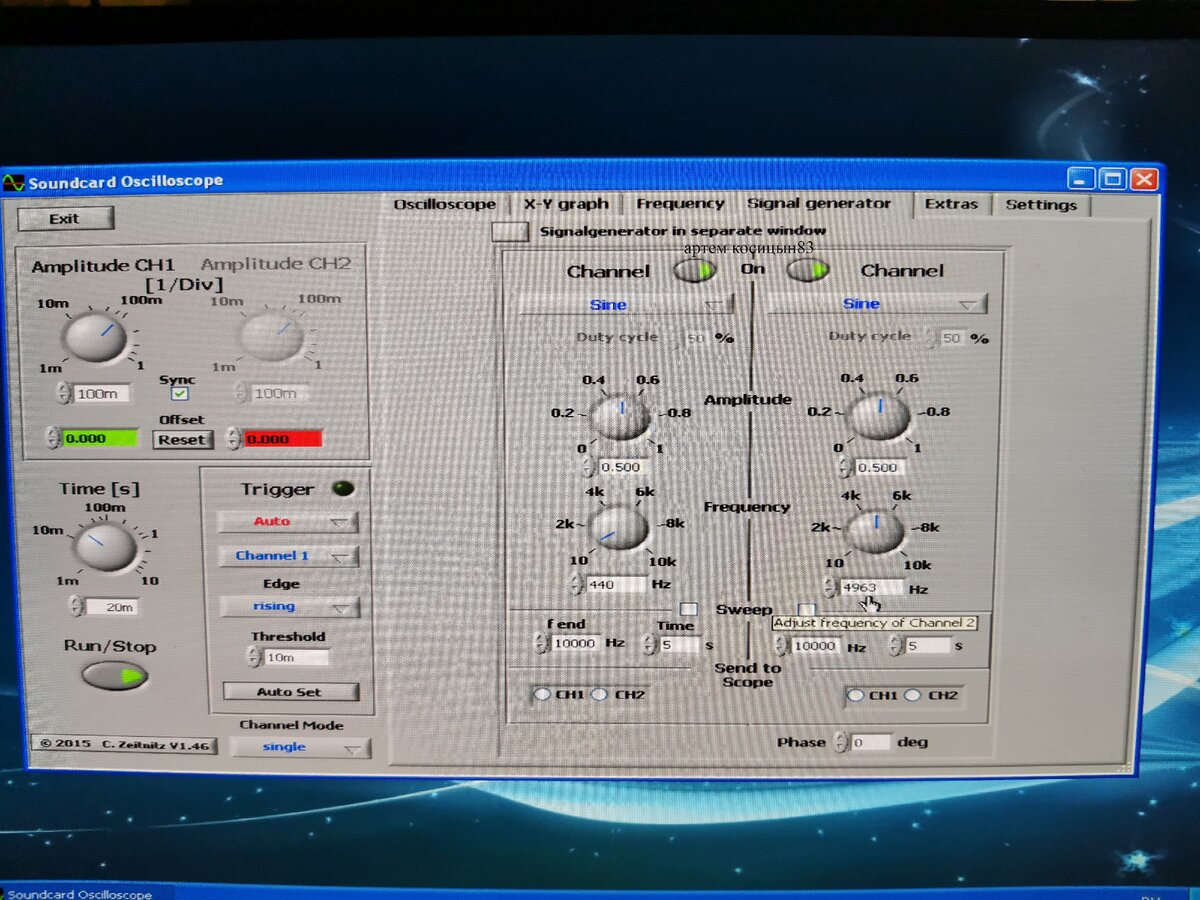This screenshot has width=1200, height=900.
Task: Click the 4963 Hz frequency field
Action: 871,587
